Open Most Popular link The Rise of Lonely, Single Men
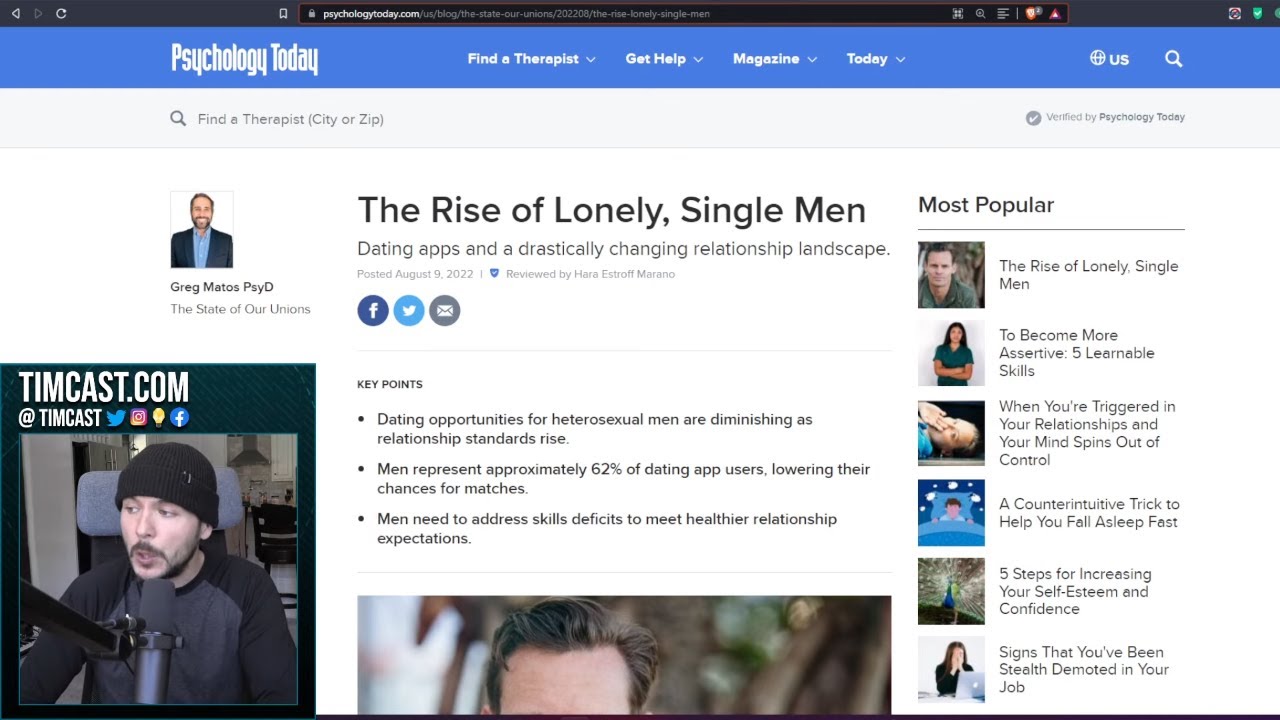The height and width of the screenshot is (720, 1280). 1089,275
